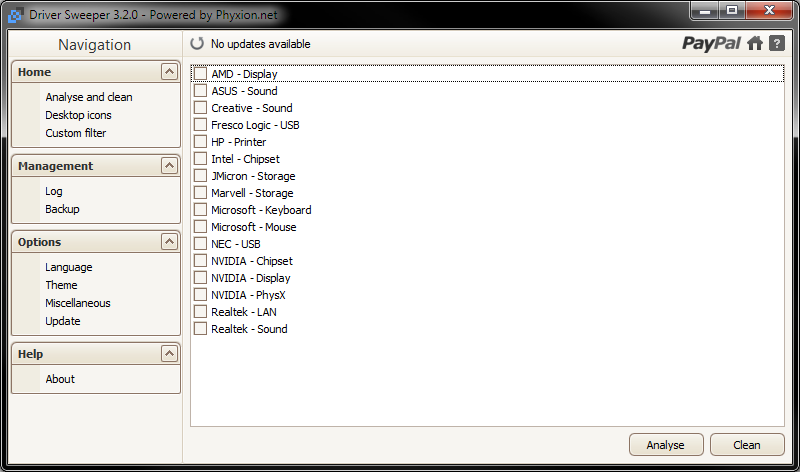
Task: Check the AMD - Display checkbox
Action: tap(201, 74)
